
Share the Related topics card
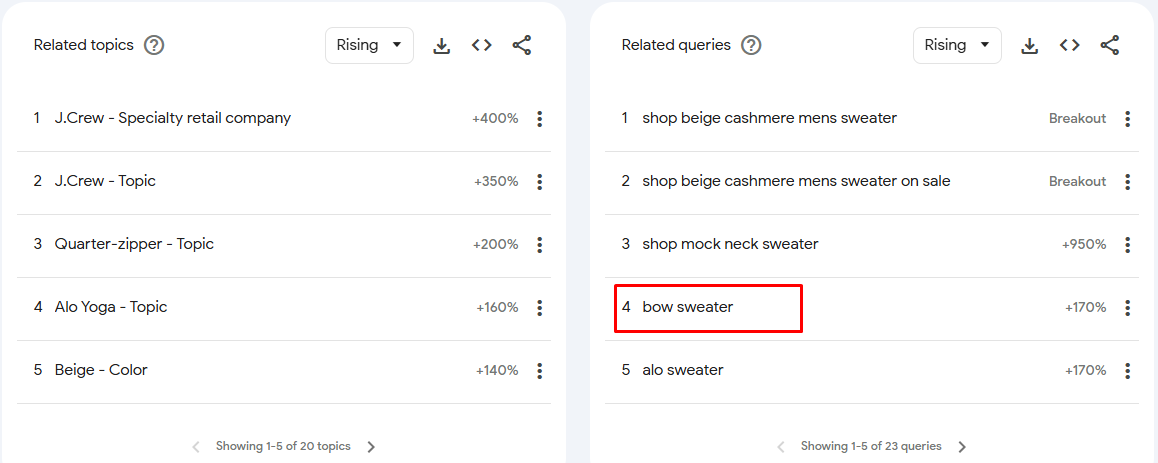[521, 46]
